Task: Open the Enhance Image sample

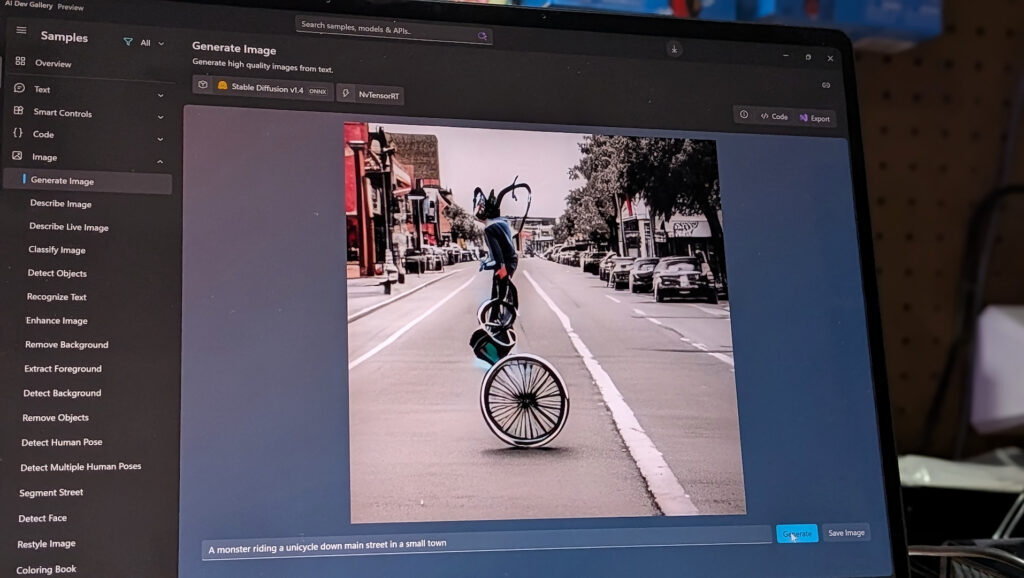Action: [56, 320]
